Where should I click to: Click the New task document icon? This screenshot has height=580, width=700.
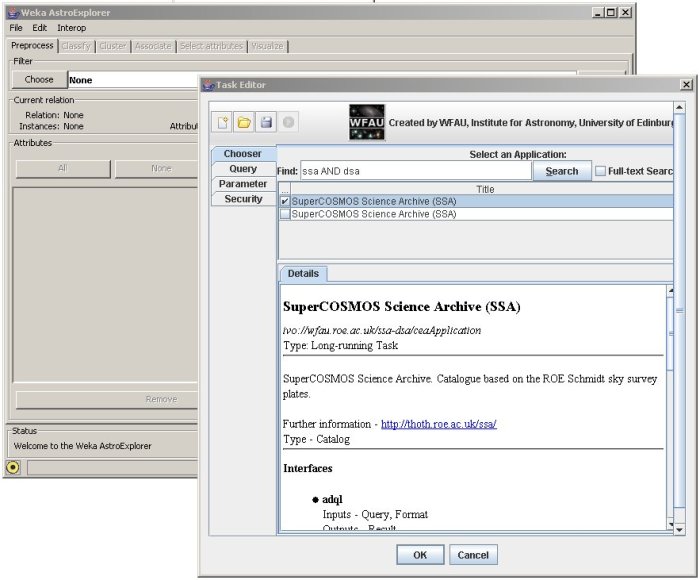(224, 123)
